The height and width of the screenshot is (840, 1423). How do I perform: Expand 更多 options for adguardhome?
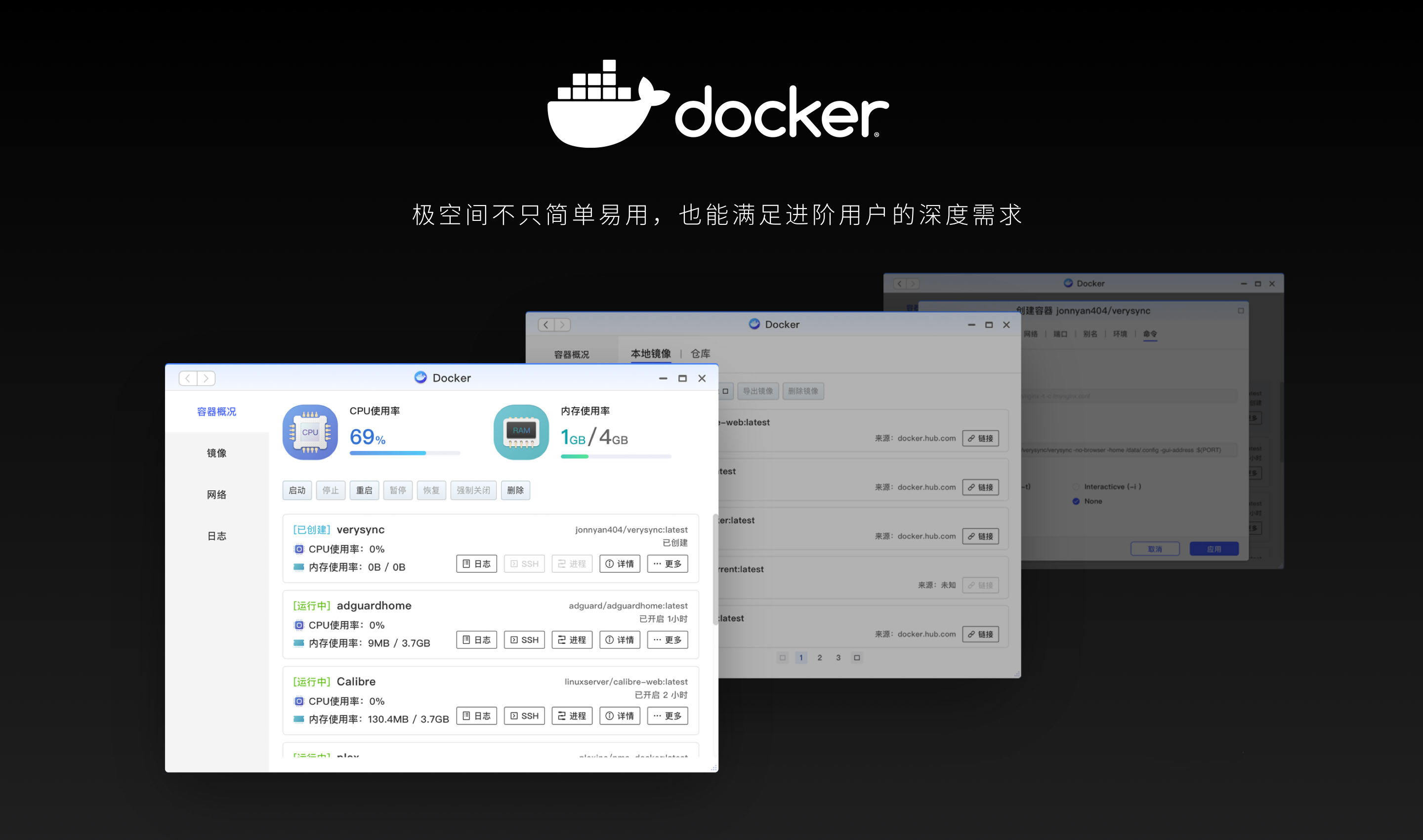pyautogui.click(x=668, y=639)
